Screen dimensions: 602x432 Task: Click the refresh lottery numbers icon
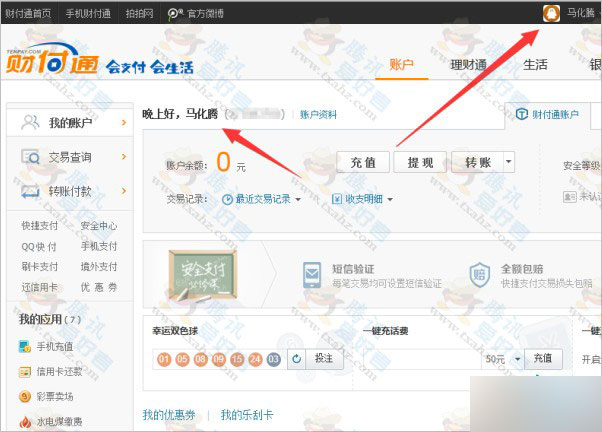click(x=296, y=358)
